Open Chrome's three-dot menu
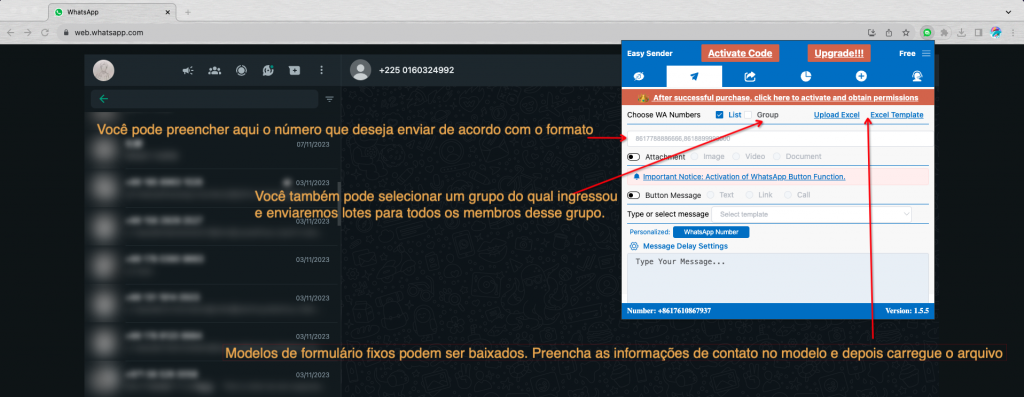The height and width of the screenshot is (397, 1024). point(1013,32)
